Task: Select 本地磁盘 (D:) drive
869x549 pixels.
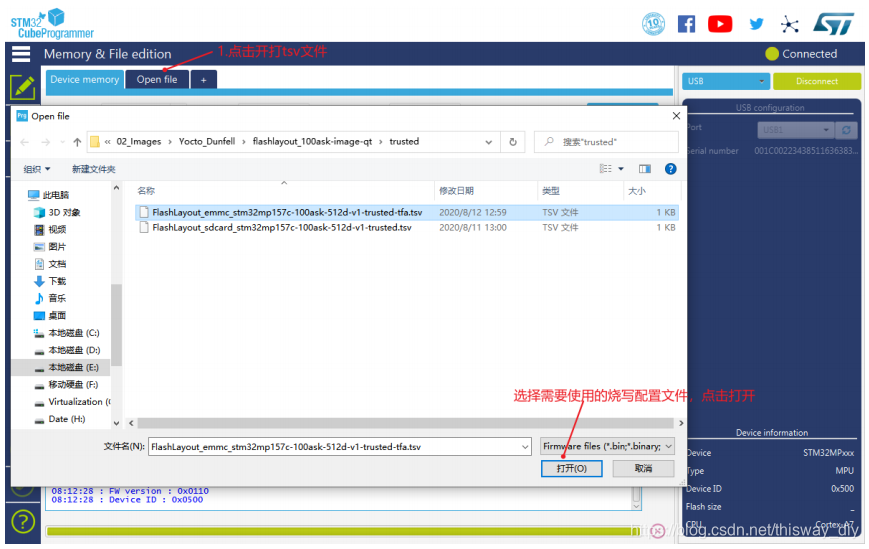Action: (67, 350)
